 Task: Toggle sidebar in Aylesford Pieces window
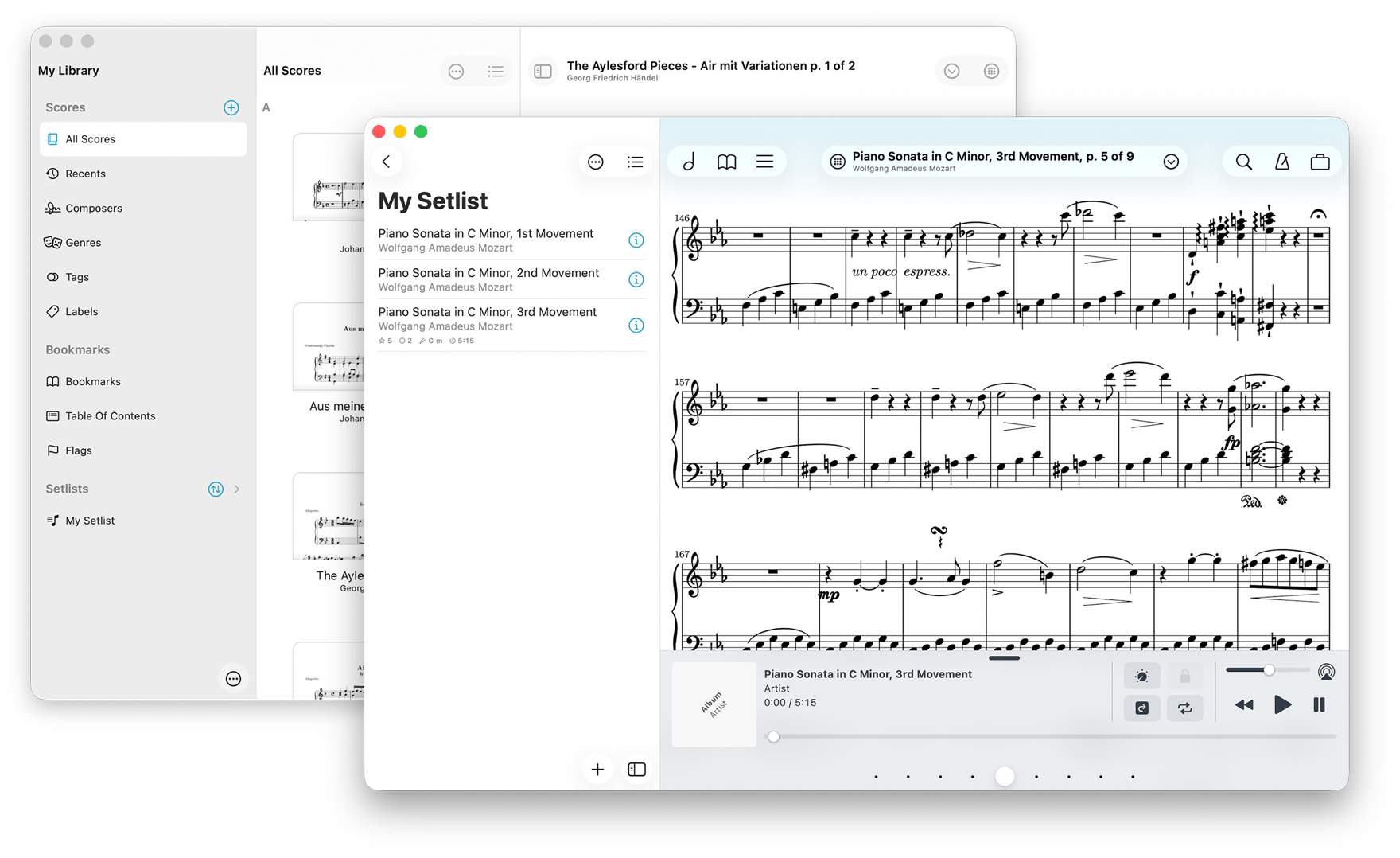[x=543, y=72]
